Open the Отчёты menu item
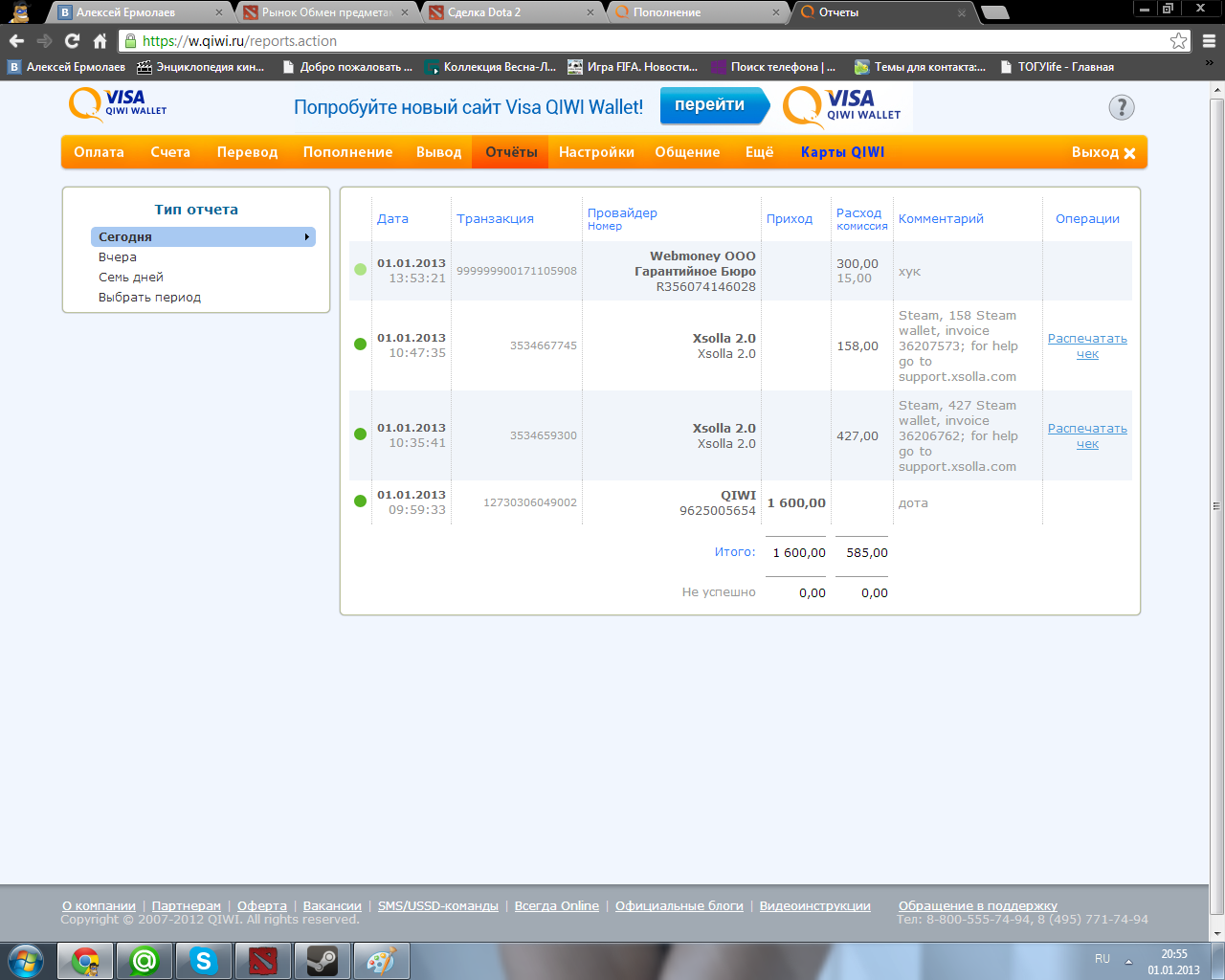The width and height of the screenshot is (1225, 980). [x=511, y=152]
